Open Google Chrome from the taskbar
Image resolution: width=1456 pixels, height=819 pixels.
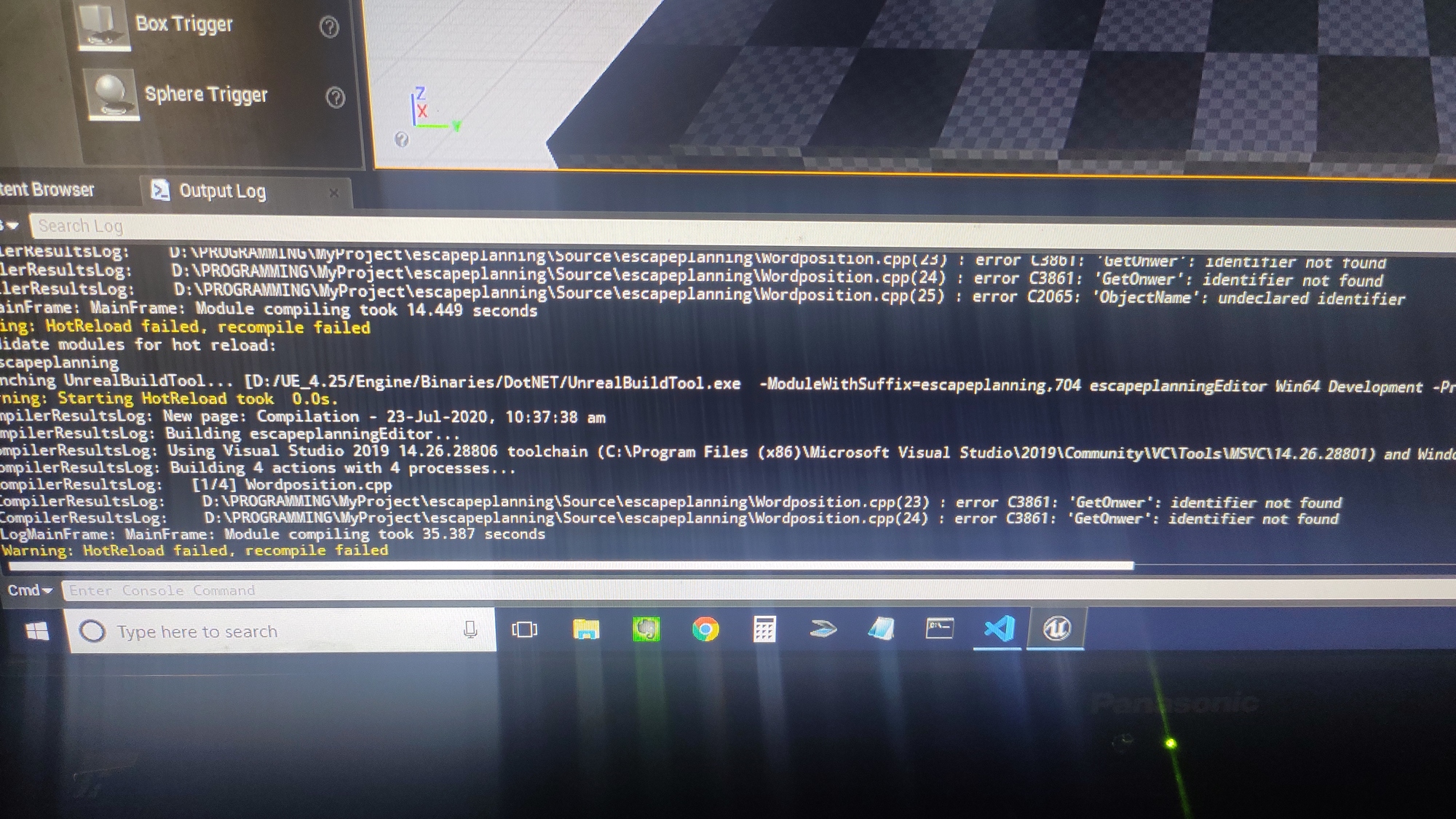[x=705, y=628]
